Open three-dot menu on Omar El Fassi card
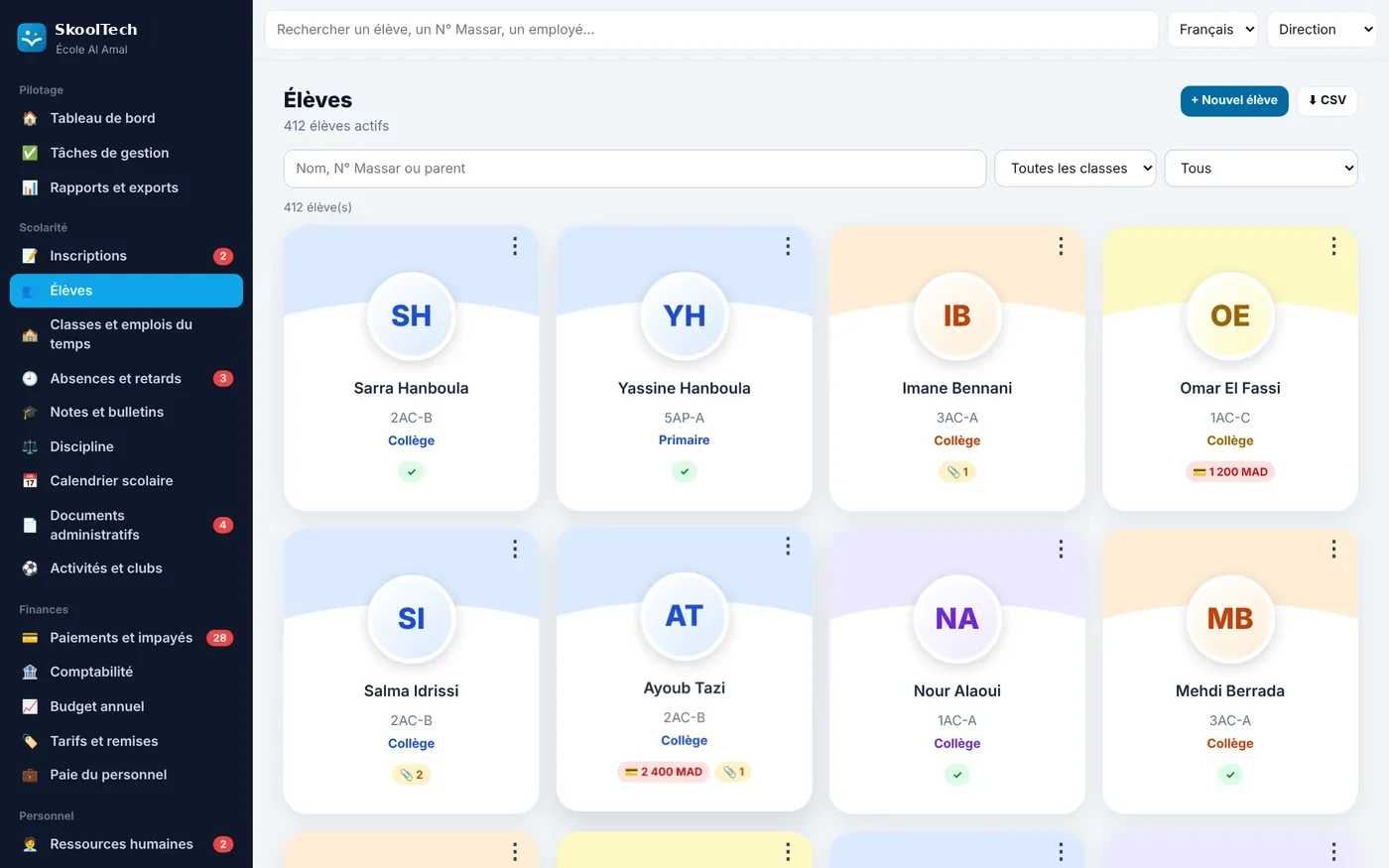The image size is (1389, 868). coord(1333,246)
